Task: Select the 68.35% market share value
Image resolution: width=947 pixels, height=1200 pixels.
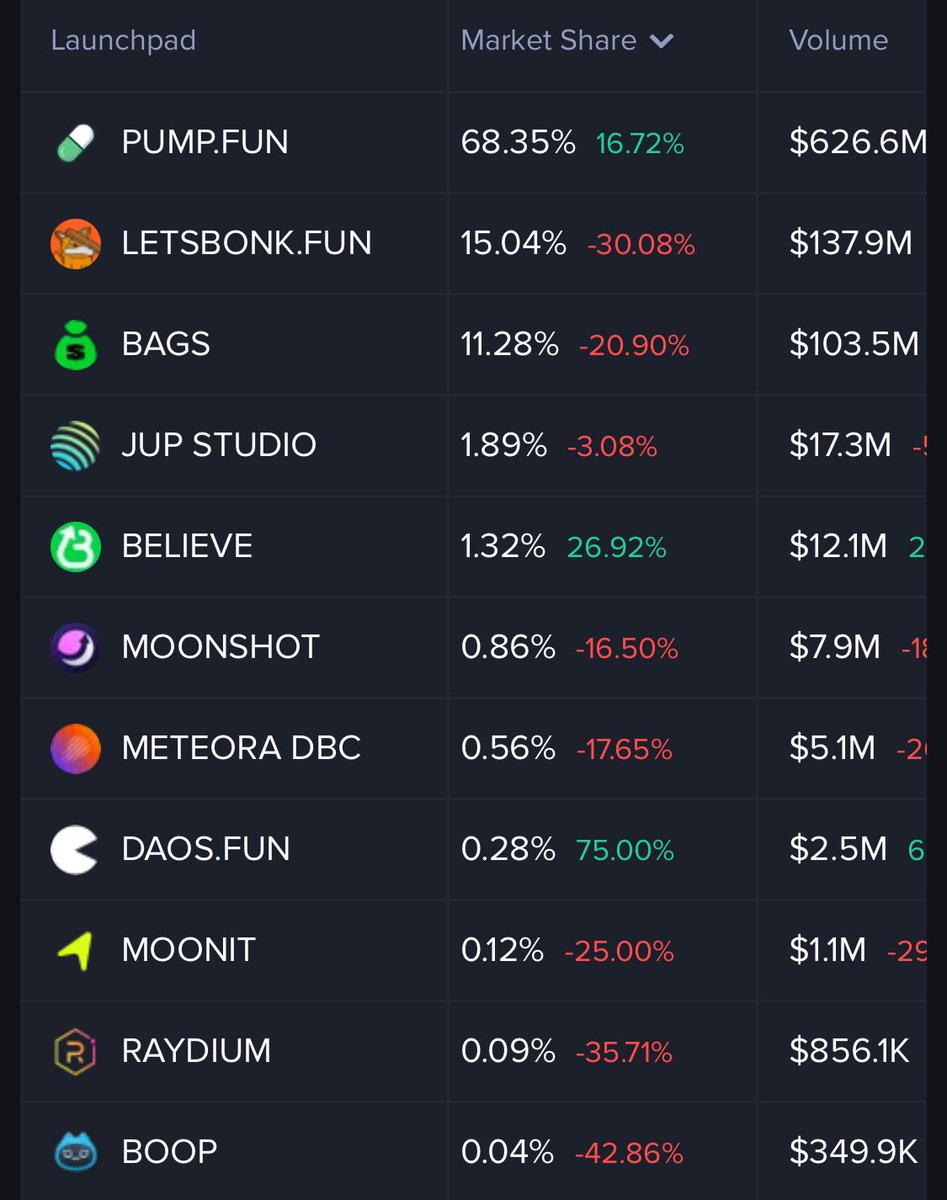Action: tap(518, 142)
